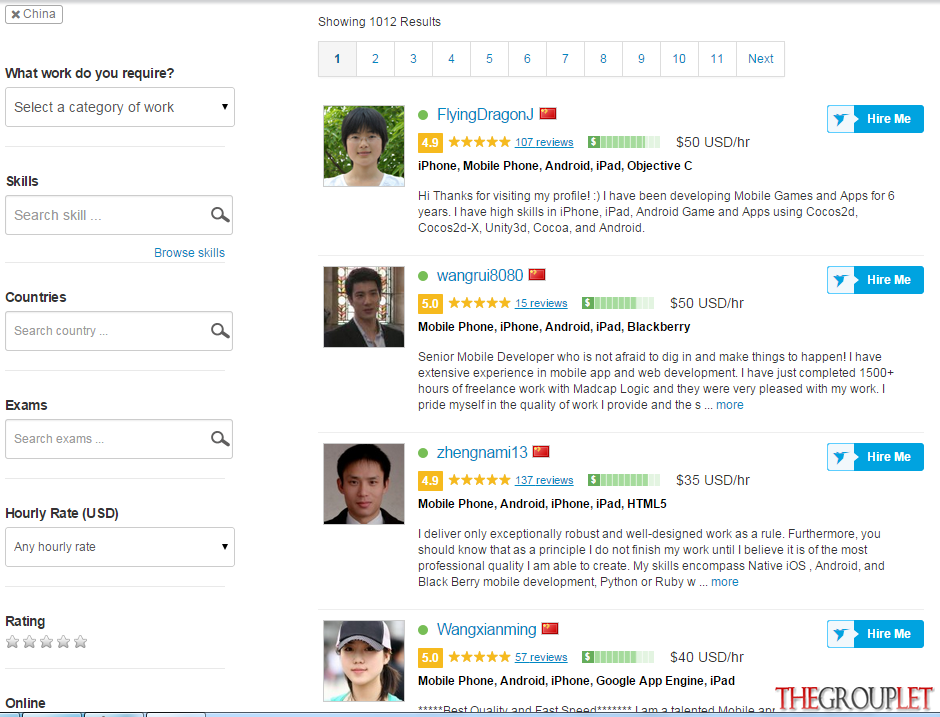Click the China flag beside wangrui8080
The image size is (940, 717).
pyautogui.click(x=537, y=275)
